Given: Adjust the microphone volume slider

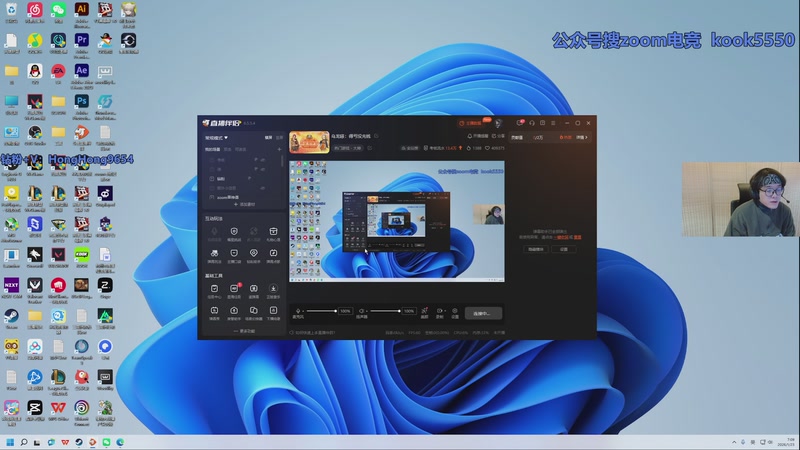Looking at the screenshot, I should pos(320,311).
